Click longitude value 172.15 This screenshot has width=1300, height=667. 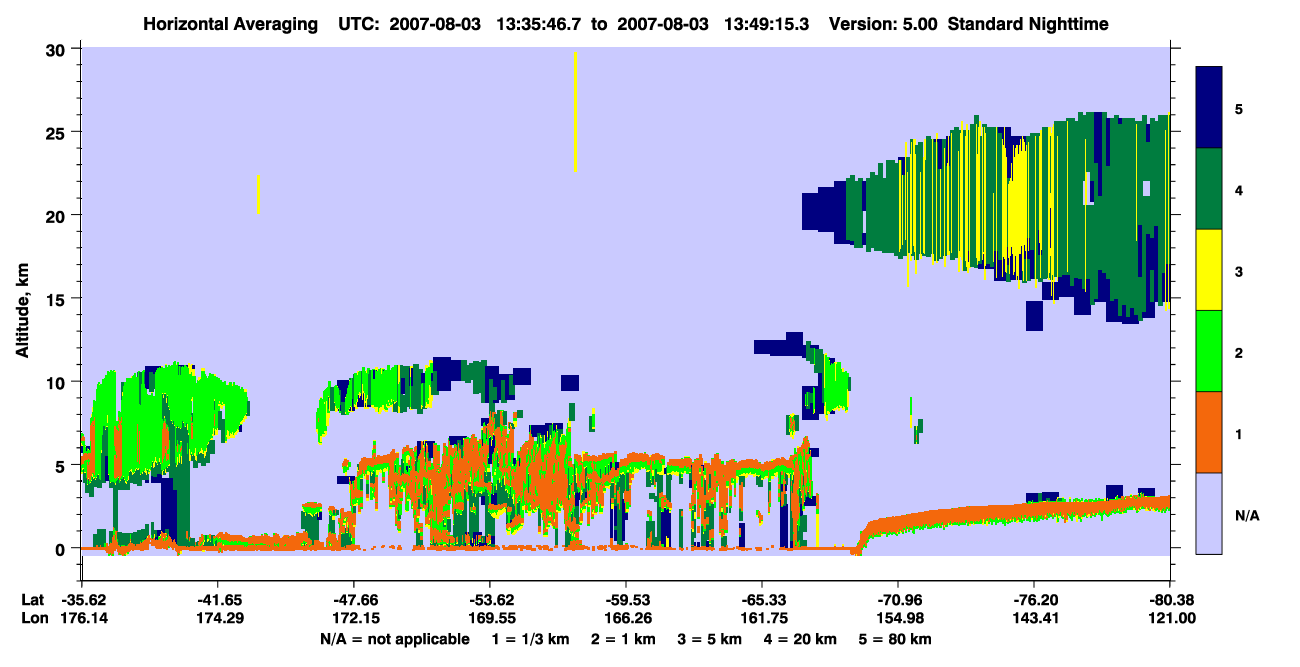353,618
